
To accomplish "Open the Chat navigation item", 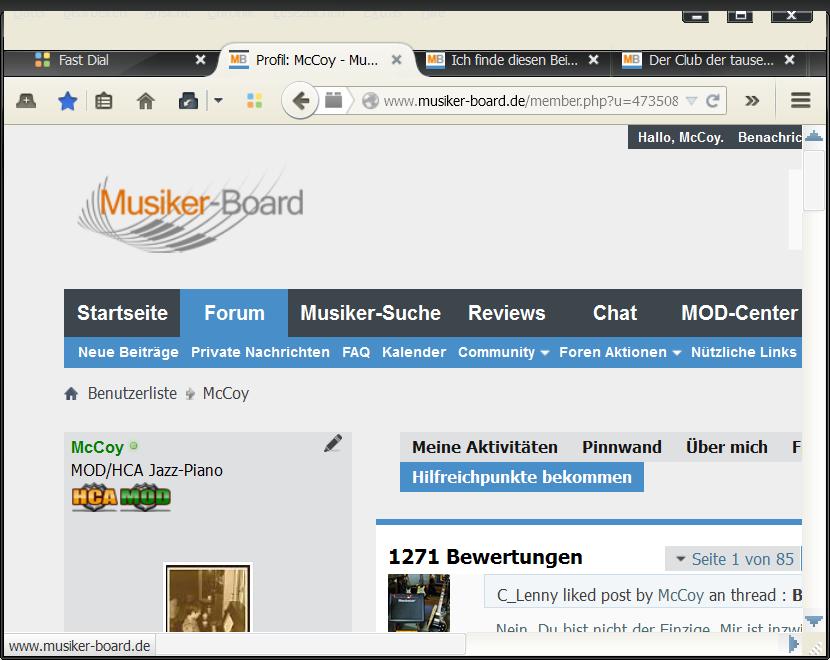I will pyautogui.click(x=615, y=313).
